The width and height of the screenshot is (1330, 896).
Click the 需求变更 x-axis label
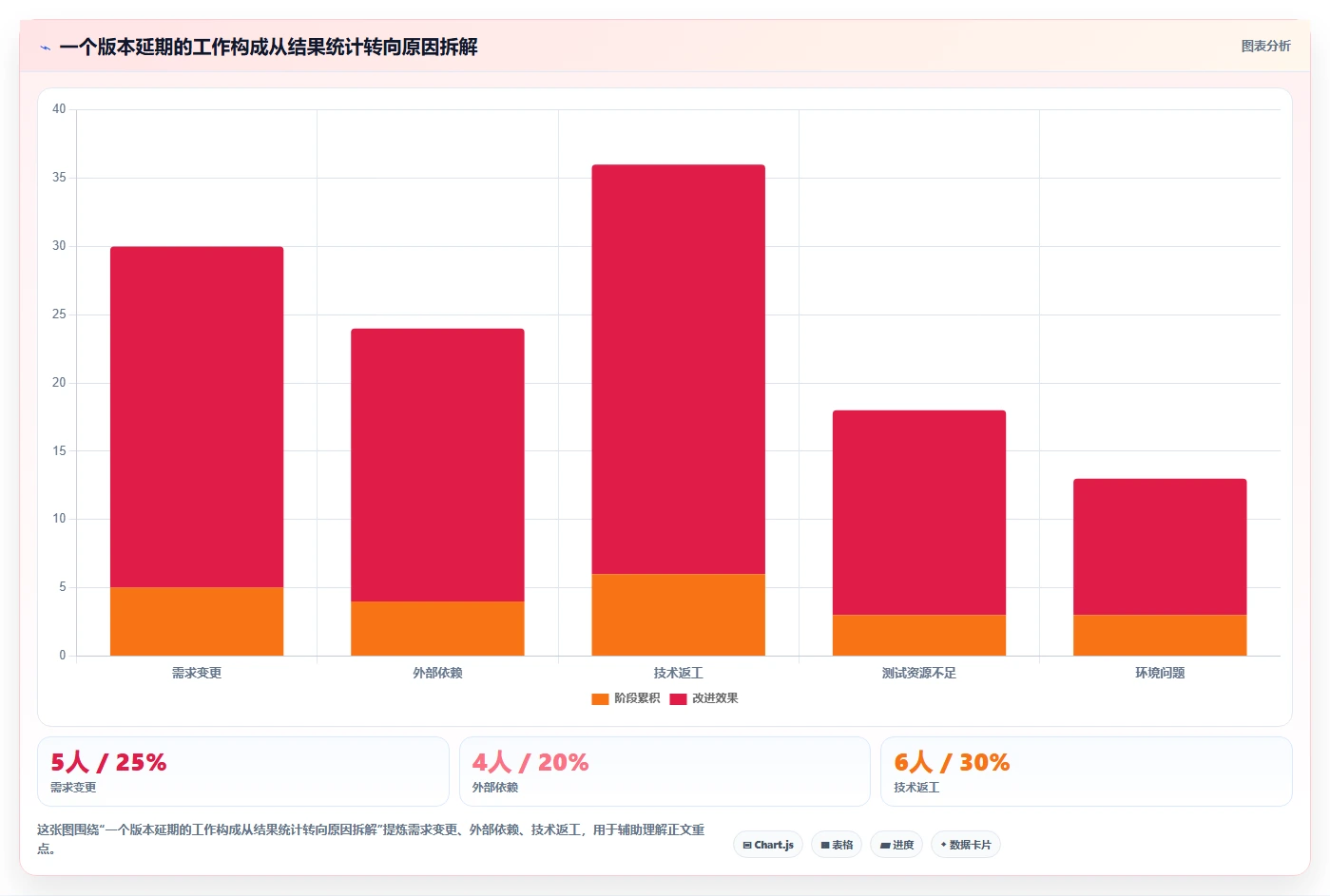[x=197, y=673]
